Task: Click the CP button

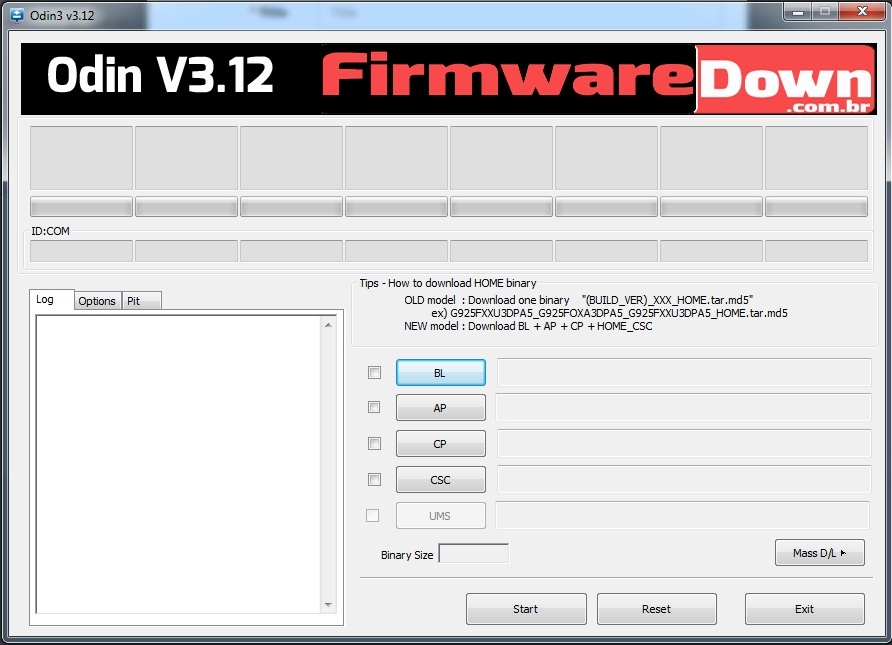Action: [x=440, y=444]
